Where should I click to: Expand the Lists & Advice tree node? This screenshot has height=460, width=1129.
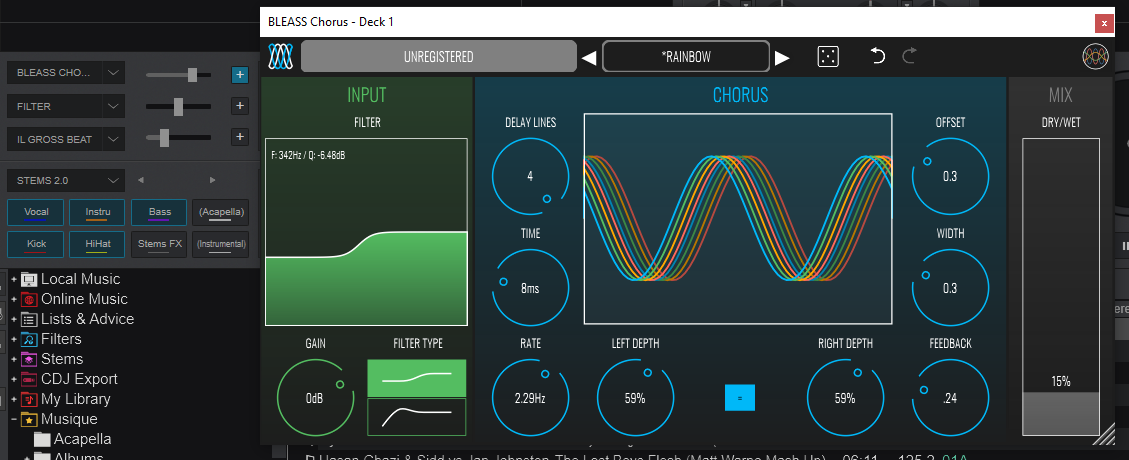14,320
